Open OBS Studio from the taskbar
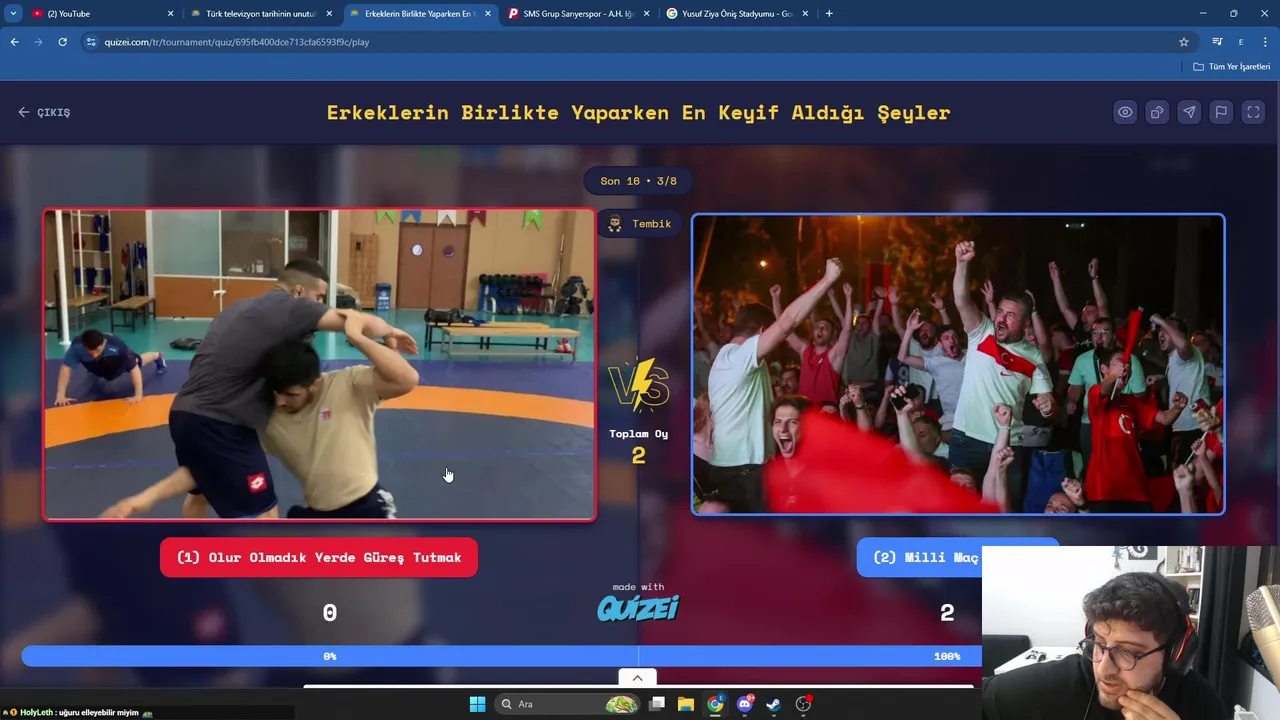 point(803,704)
